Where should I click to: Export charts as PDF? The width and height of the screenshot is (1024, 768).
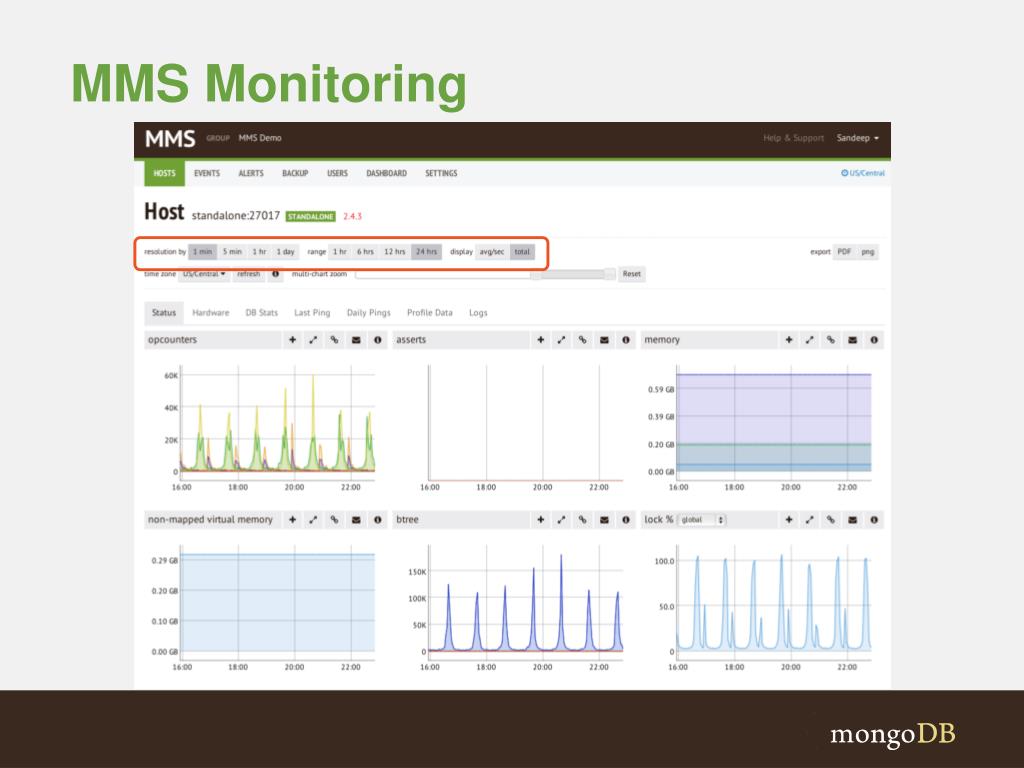[x=844, y=252]
